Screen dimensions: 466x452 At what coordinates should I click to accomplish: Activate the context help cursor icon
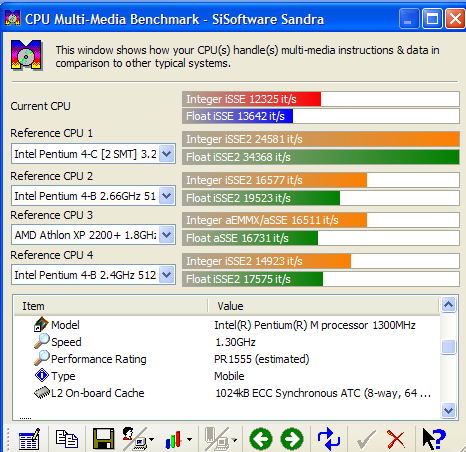click(x=434, y=439)
